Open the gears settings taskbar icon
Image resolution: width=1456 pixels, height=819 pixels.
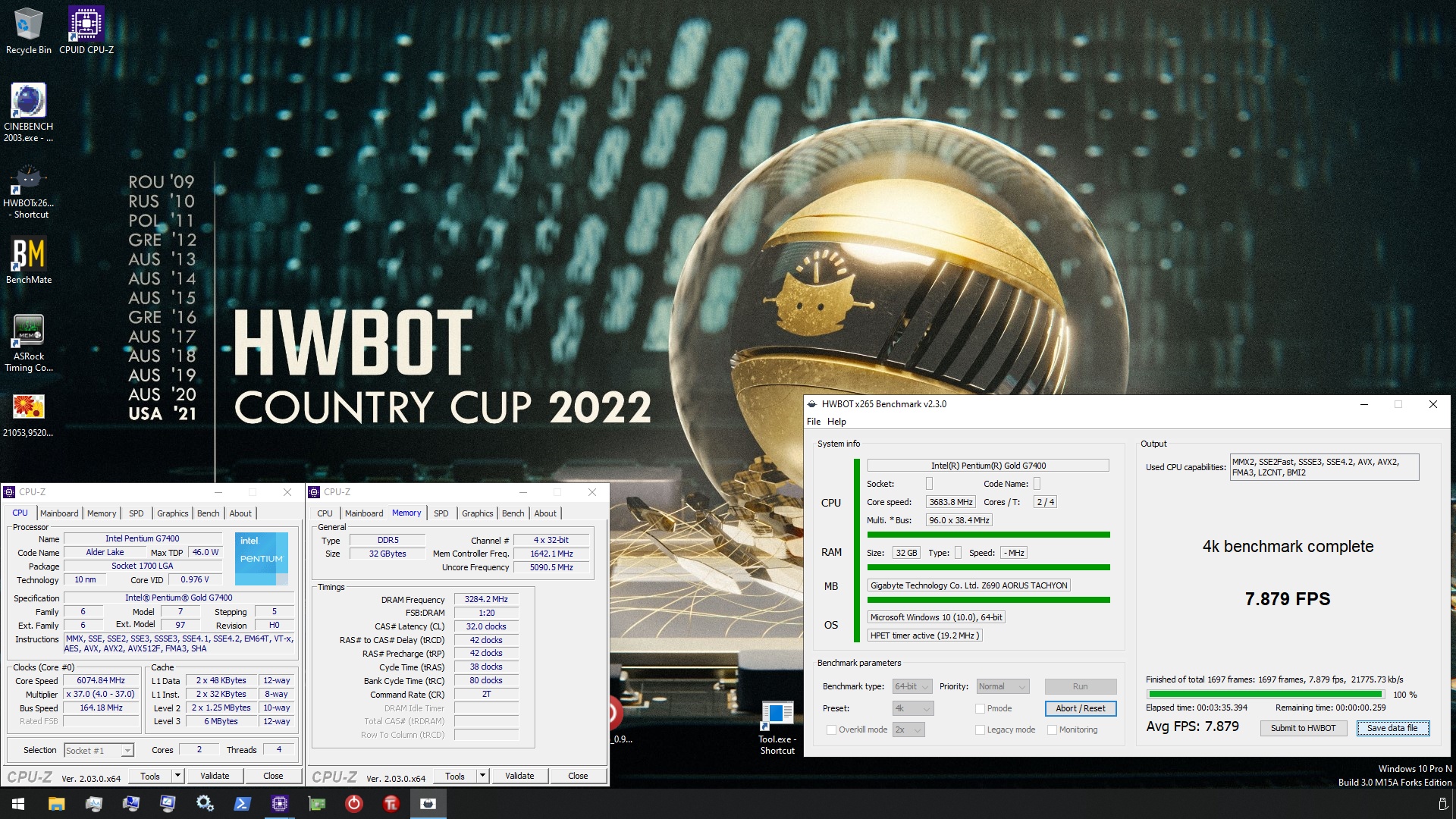[205, 804]
